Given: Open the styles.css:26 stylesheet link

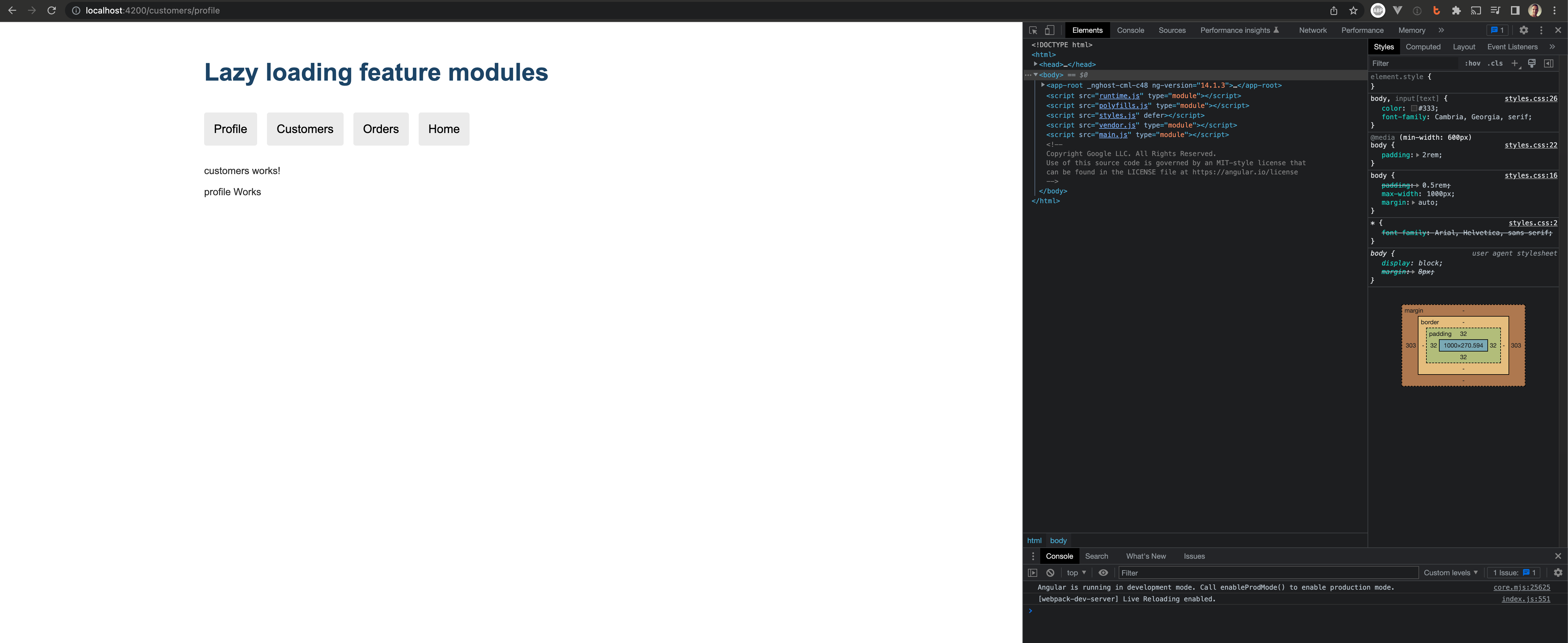Looking at the screenshot, I should [x=1530, y=98].
